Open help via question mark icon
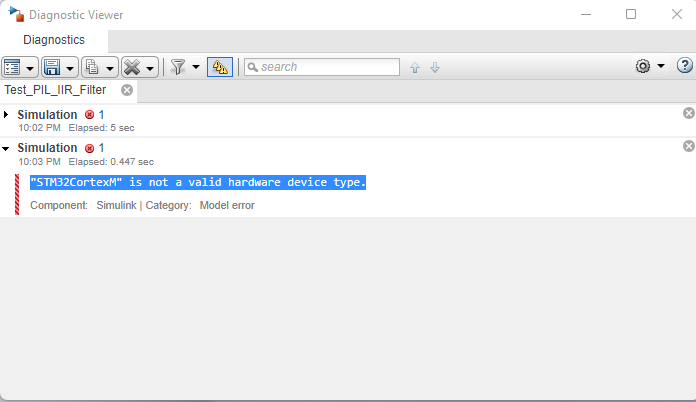This screenshot has width=696, height=402. point(684,66)
